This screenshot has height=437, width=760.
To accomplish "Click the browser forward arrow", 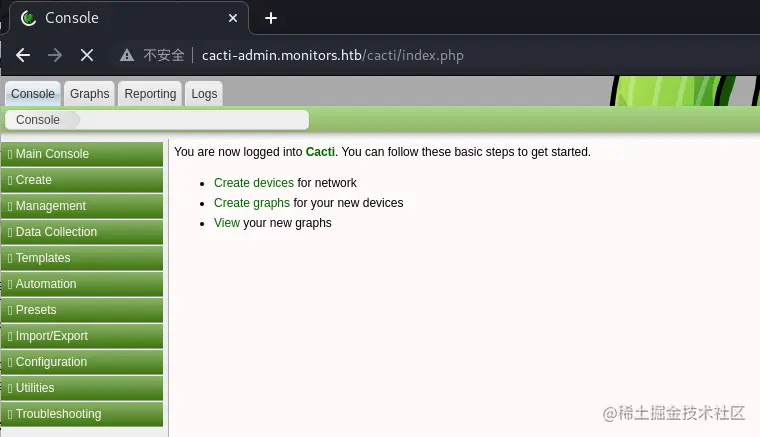I will pos(55,55).
